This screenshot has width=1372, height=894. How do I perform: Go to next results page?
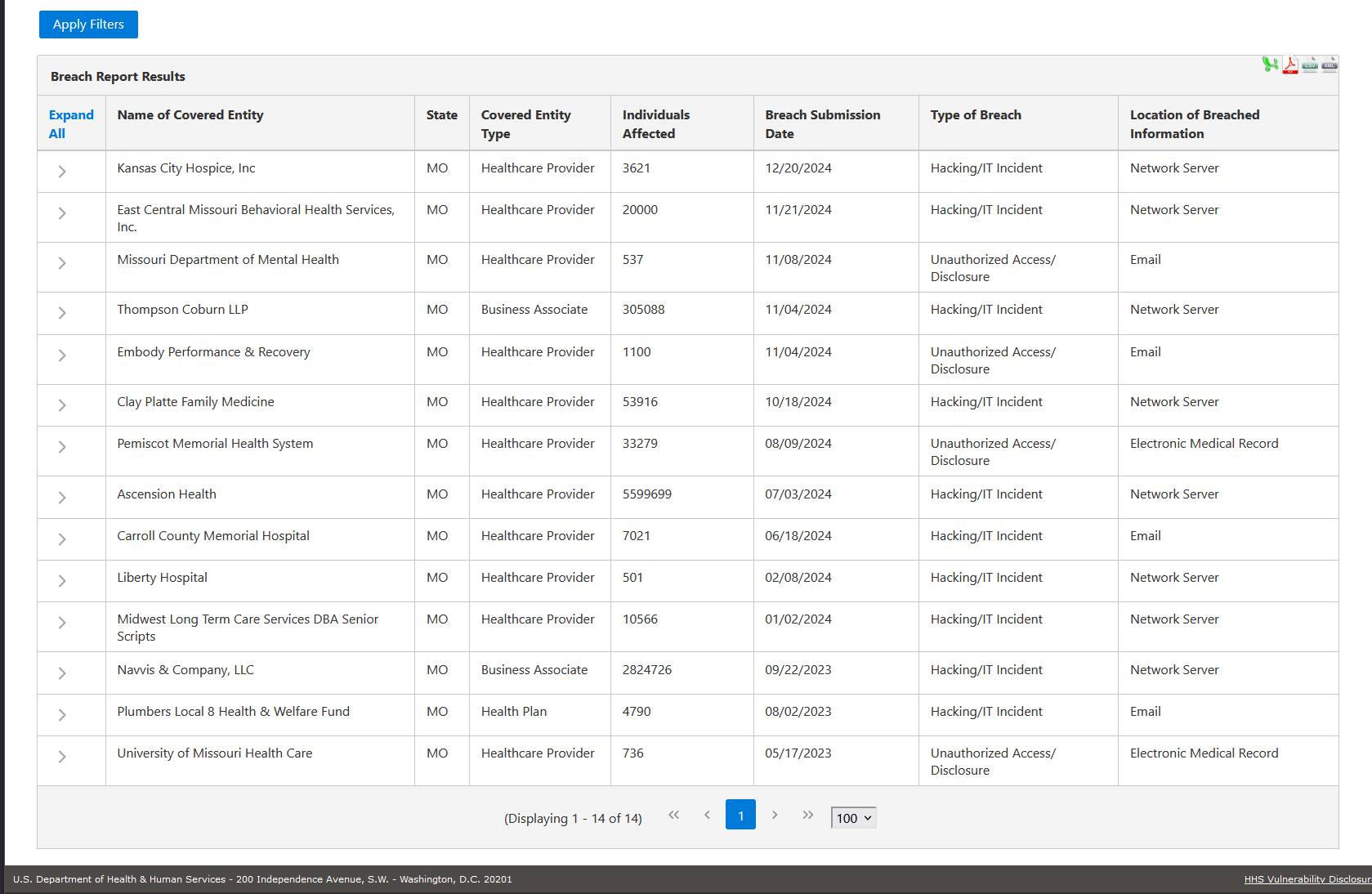775,815
